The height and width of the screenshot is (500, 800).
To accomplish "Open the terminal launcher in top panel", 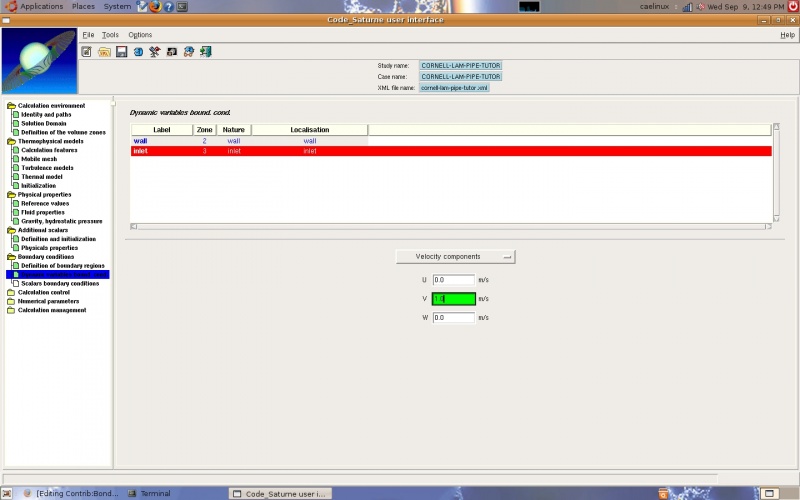I will (182, 7).
